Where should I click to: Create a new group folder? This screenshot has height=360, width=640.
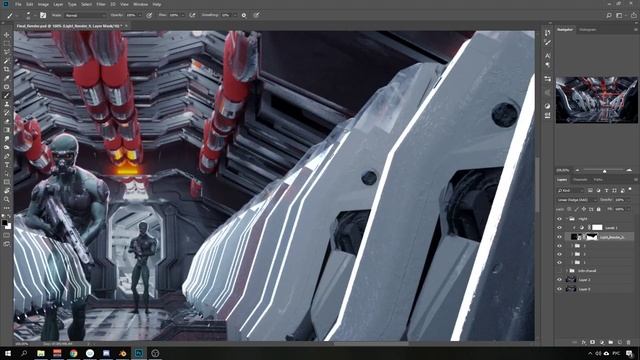click(611, 342)
